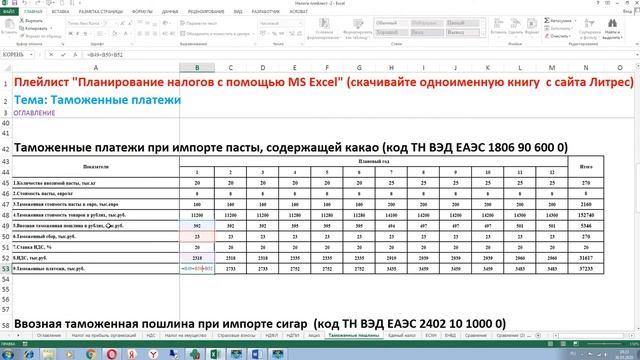Screen dimensions: 640x360
Task: Click the borders icon in Font group
Action: click(x=100, y=34)
